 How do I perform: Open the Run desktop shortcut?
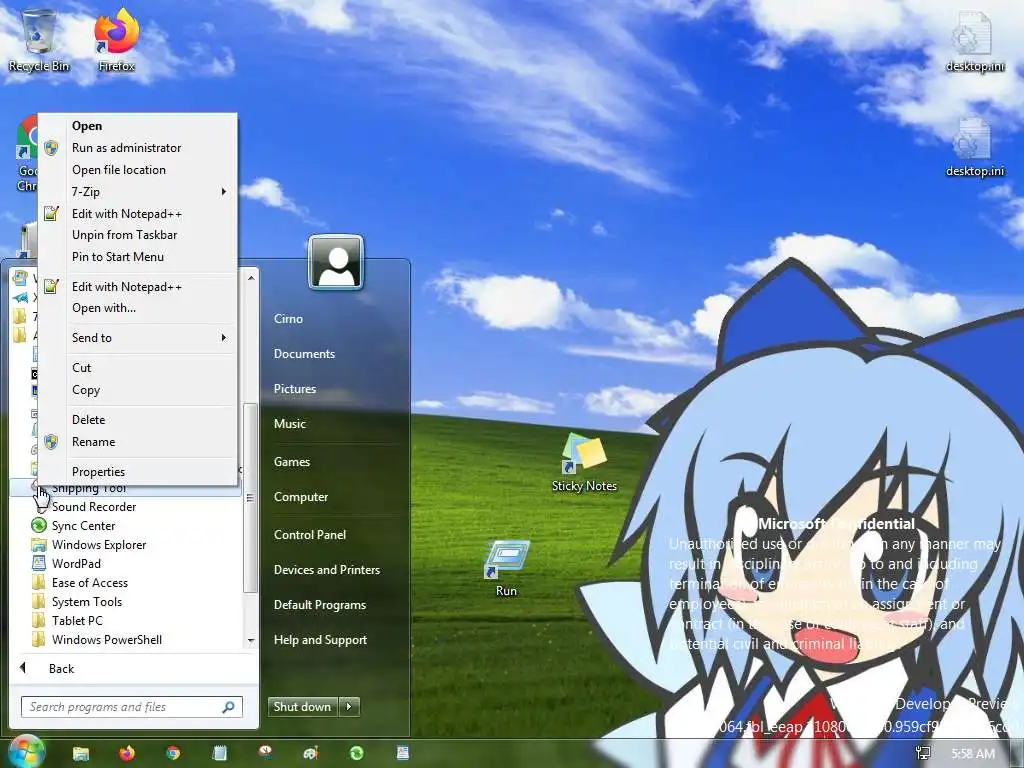pyautogui.click(x=506, y=568)
